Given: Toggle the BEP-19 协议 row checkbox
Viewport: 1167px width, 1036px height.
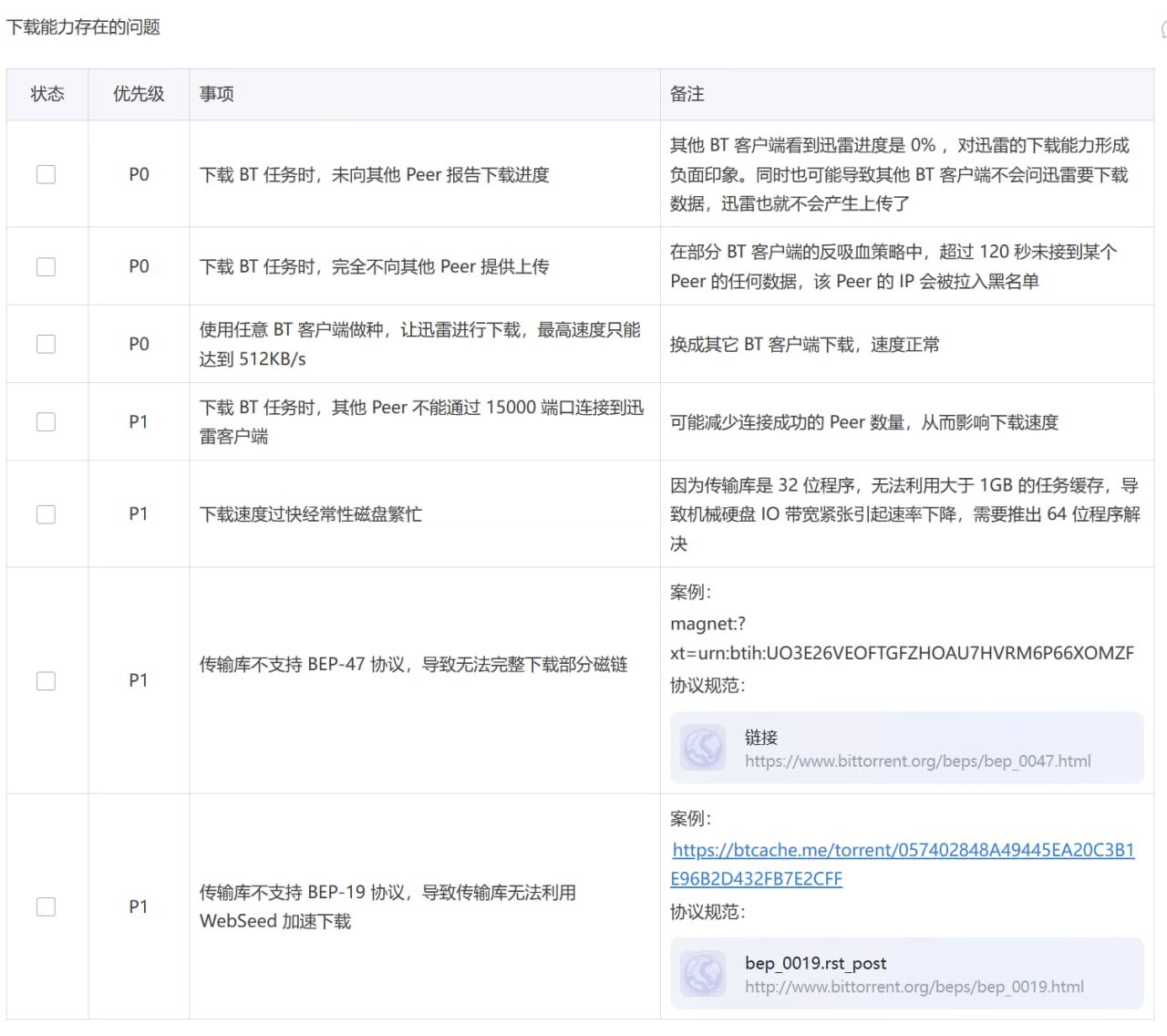Looking at the screenshot, I should 46,906.
